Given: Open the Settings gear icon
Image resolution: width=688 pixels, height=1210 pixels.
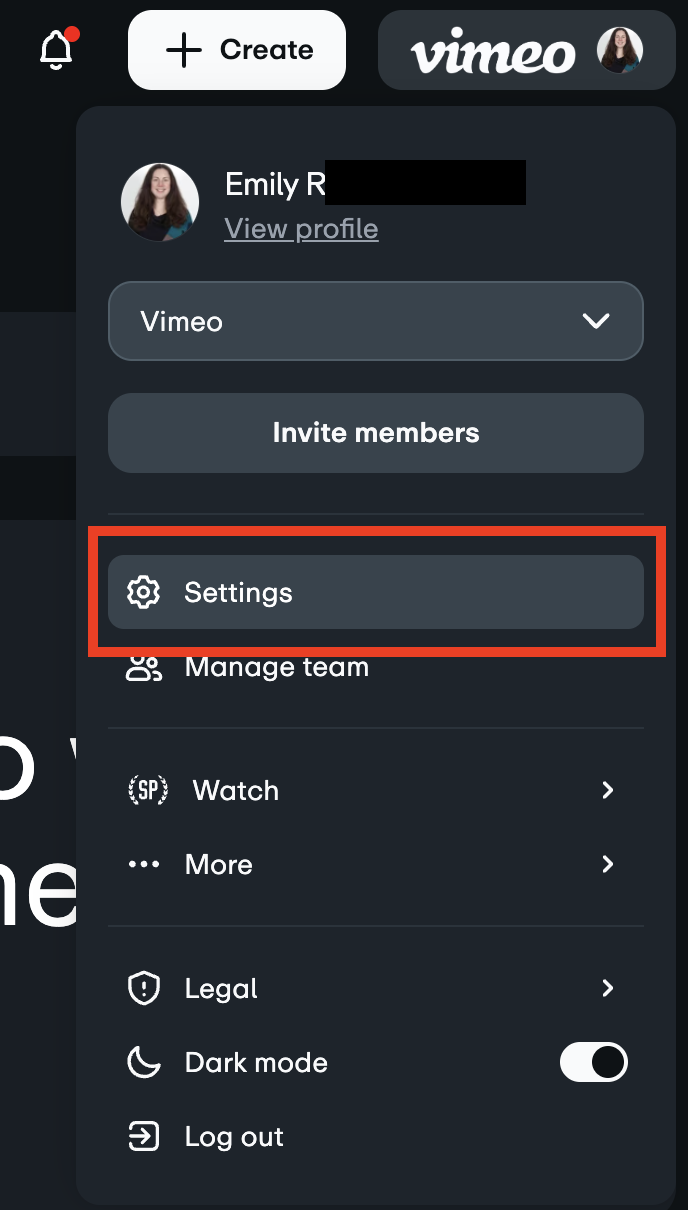Looking at the screenshot, I should 145,592.
